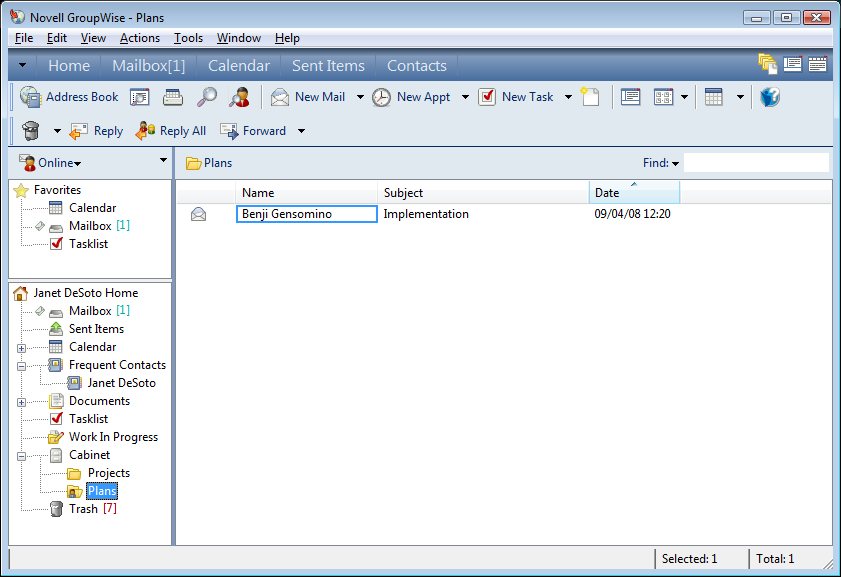Open New Appt dropdown arrow
Viewport: 841px width, 577px height.
(466, 97)
